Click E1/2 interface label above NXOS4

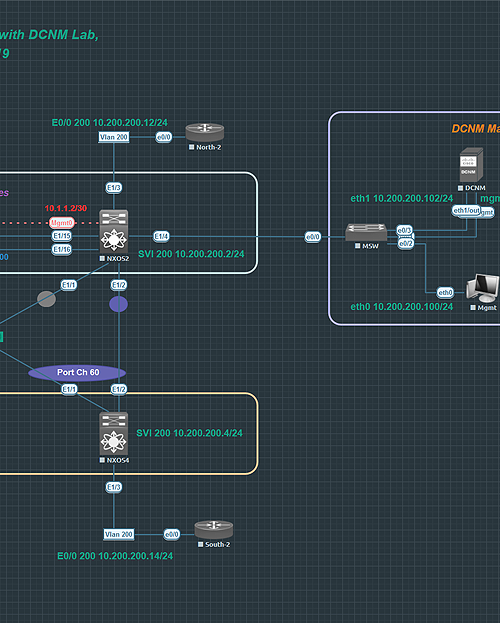tap(118, 389)
